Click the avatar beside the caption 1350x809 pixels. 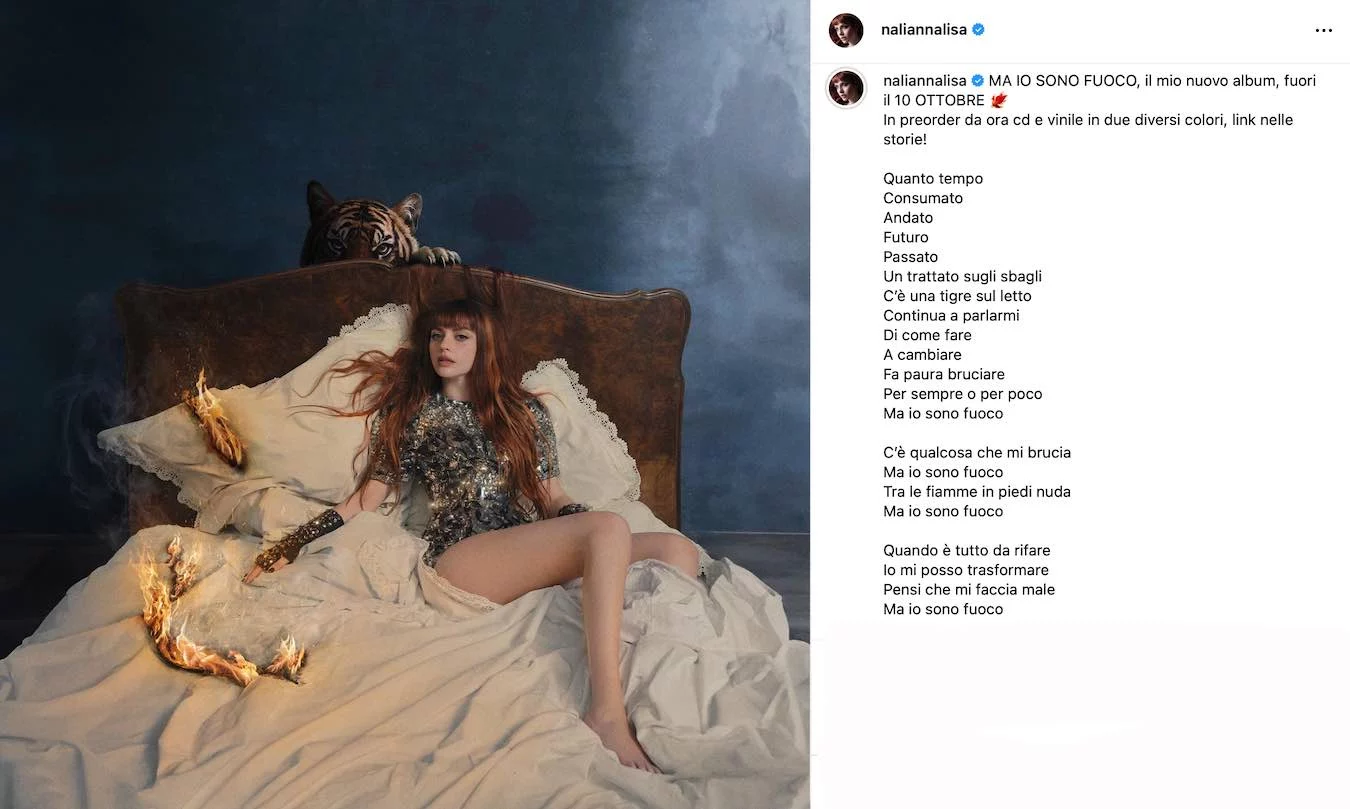(846, 88)
